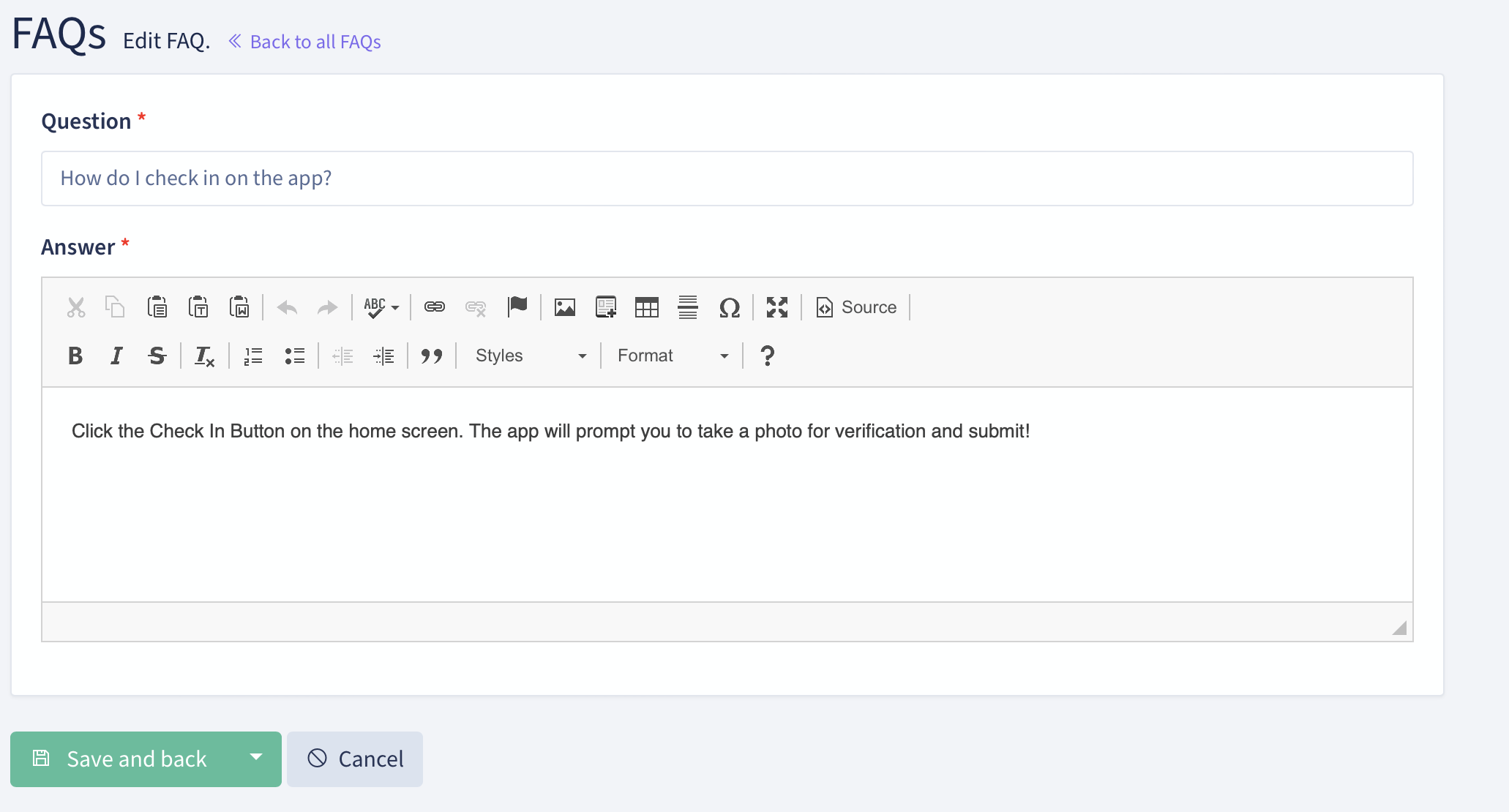Click the Unlink icon
The image size is (1509, 812).
[x=476, y=307]
